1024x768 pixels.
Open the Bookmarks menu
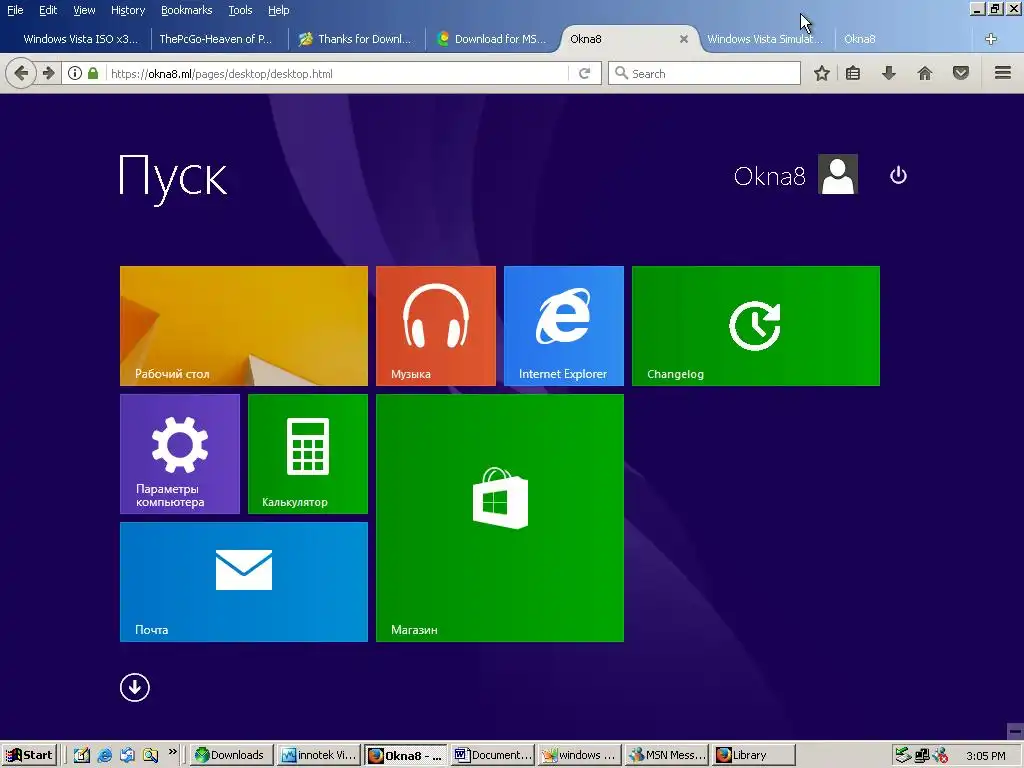point(186,10)
